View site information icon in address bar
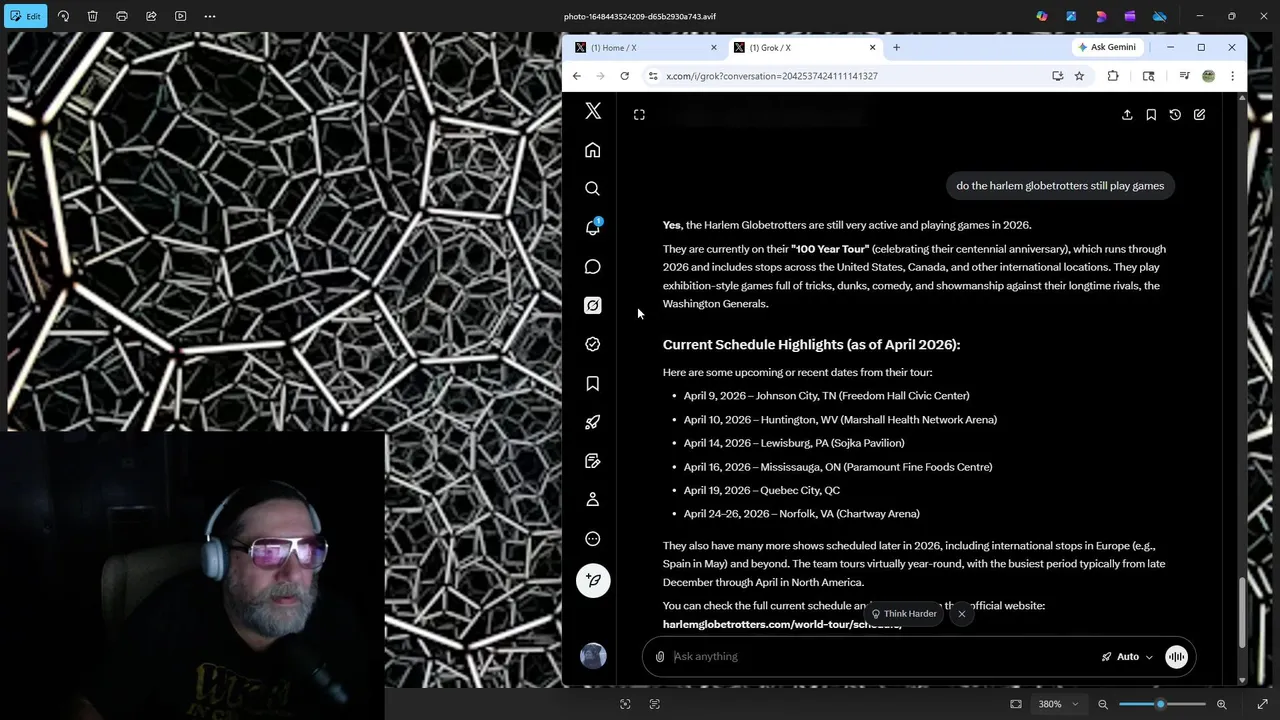 [x=653, y=76]
